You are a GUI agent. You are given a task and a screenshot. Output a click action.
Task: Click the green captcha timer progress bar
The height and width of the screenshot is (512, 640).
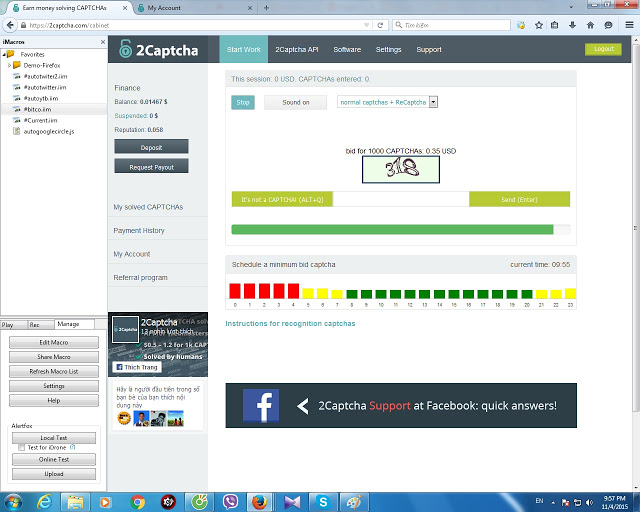(392, 229)
